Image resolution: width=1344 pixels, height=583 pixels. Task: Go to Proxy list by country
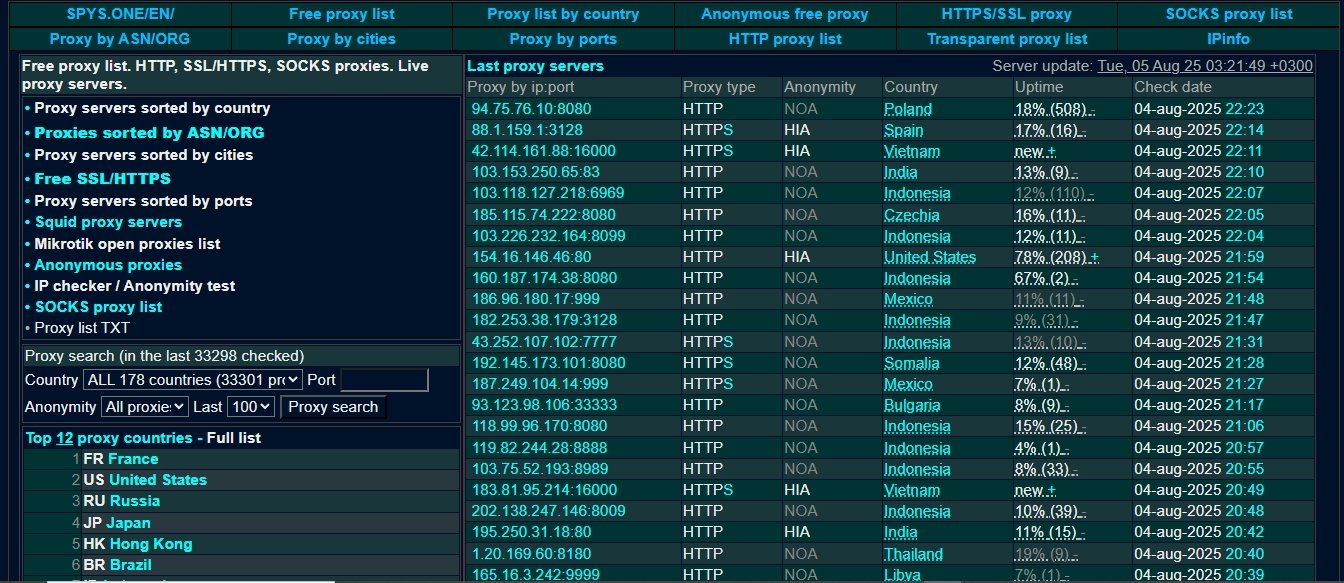point(563,14)
